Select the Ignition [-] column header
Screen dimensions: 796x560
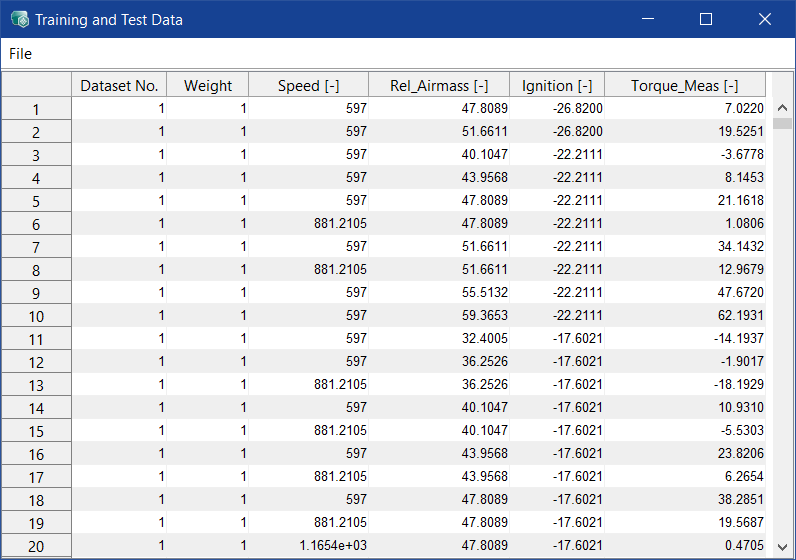[557, 86]
